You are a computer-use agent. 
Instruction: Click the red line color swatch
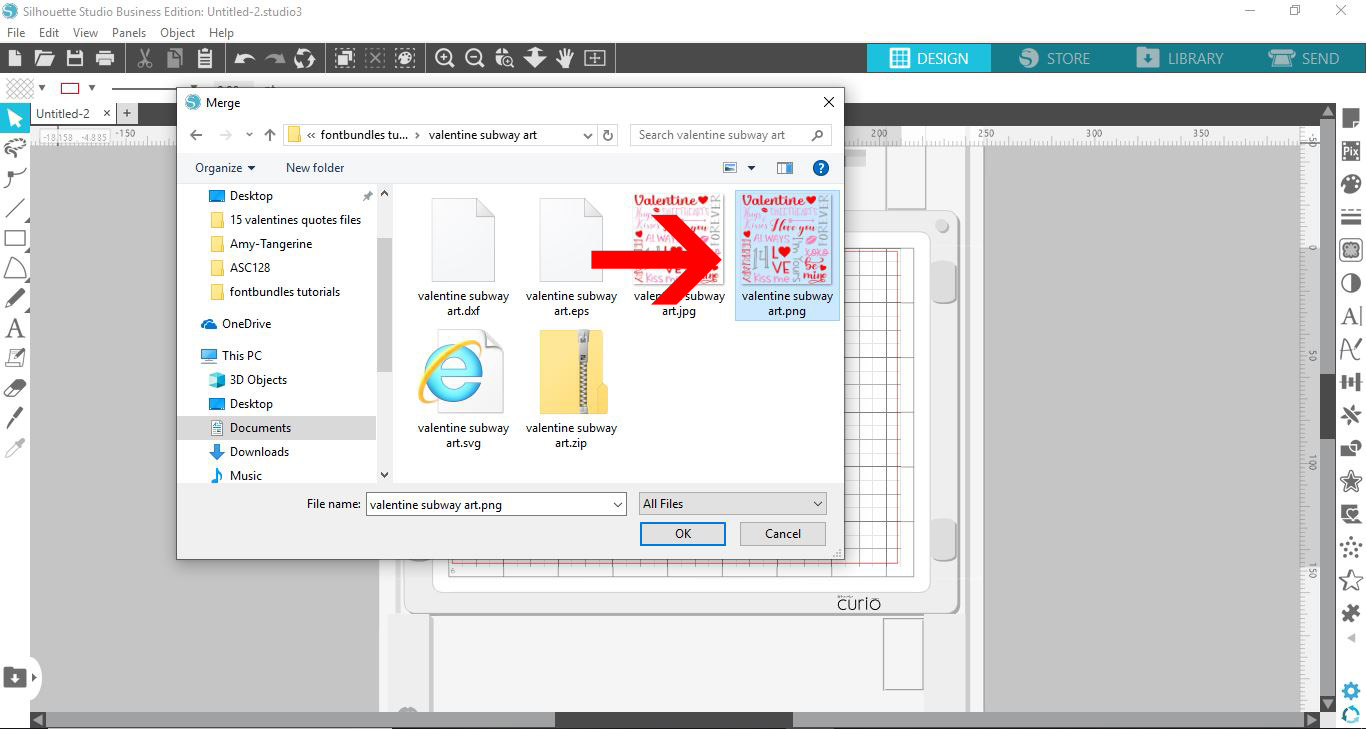tap(70, 88)
